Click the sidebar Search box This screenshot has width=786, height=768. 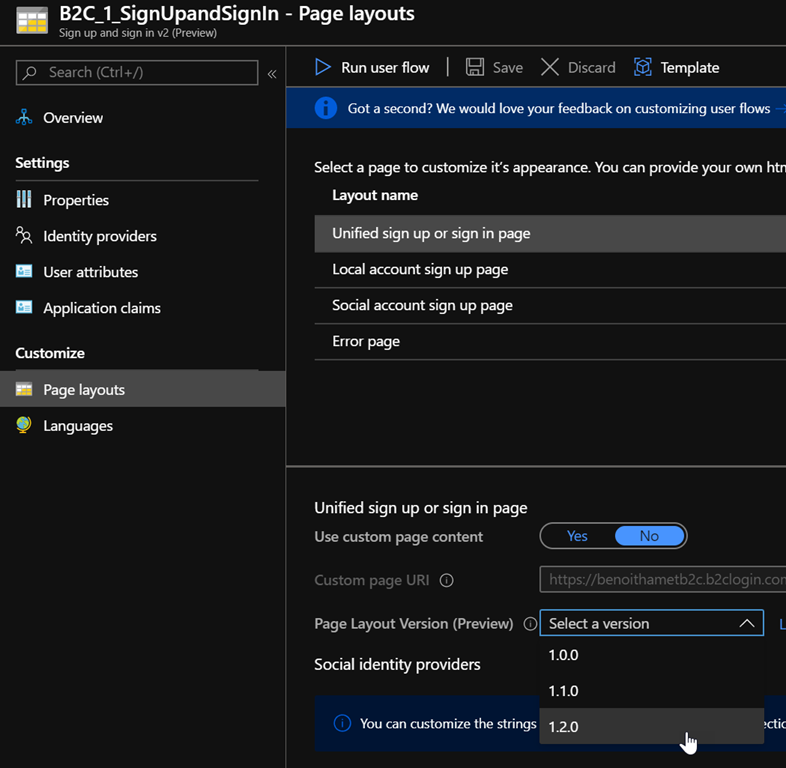137,72
